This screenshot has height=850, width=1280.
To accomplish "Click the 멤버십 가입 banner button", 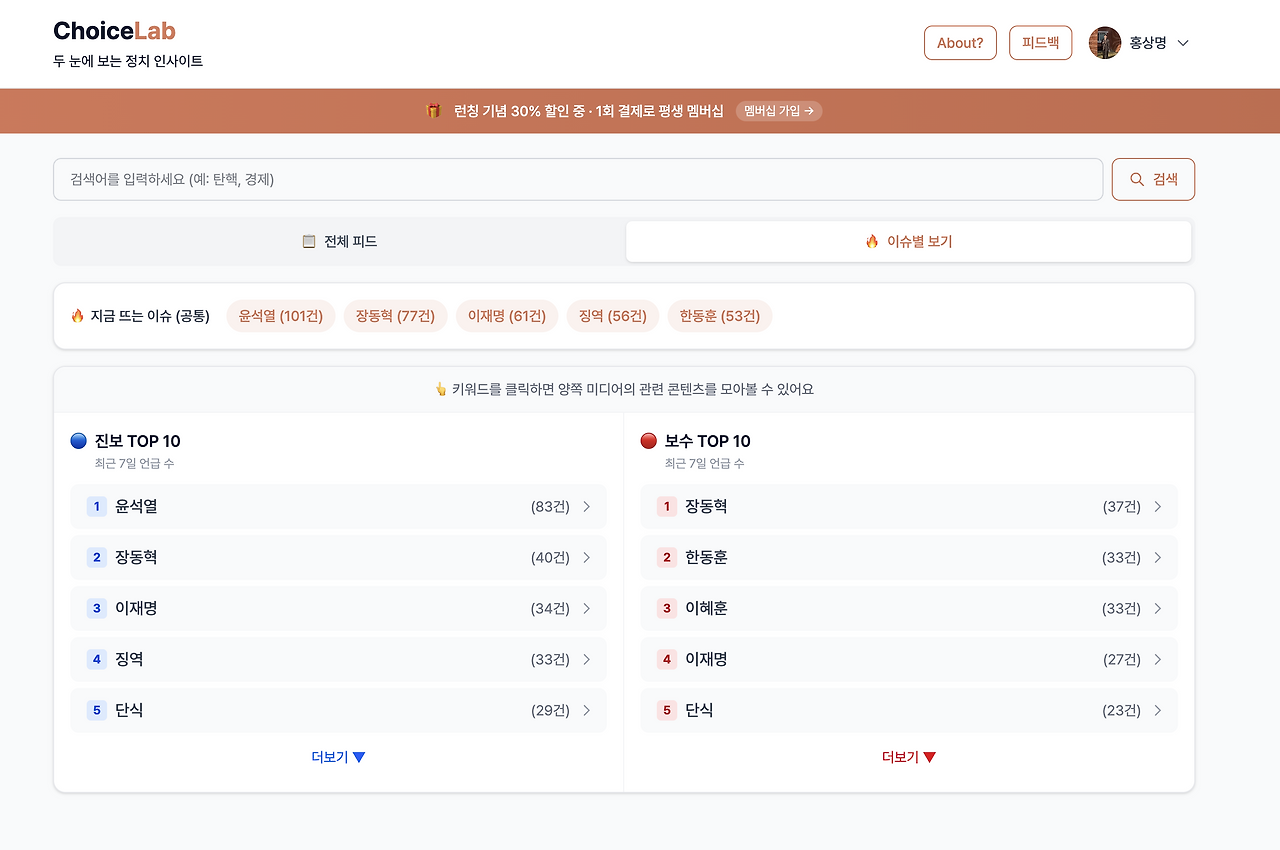I will click(779, 111).
